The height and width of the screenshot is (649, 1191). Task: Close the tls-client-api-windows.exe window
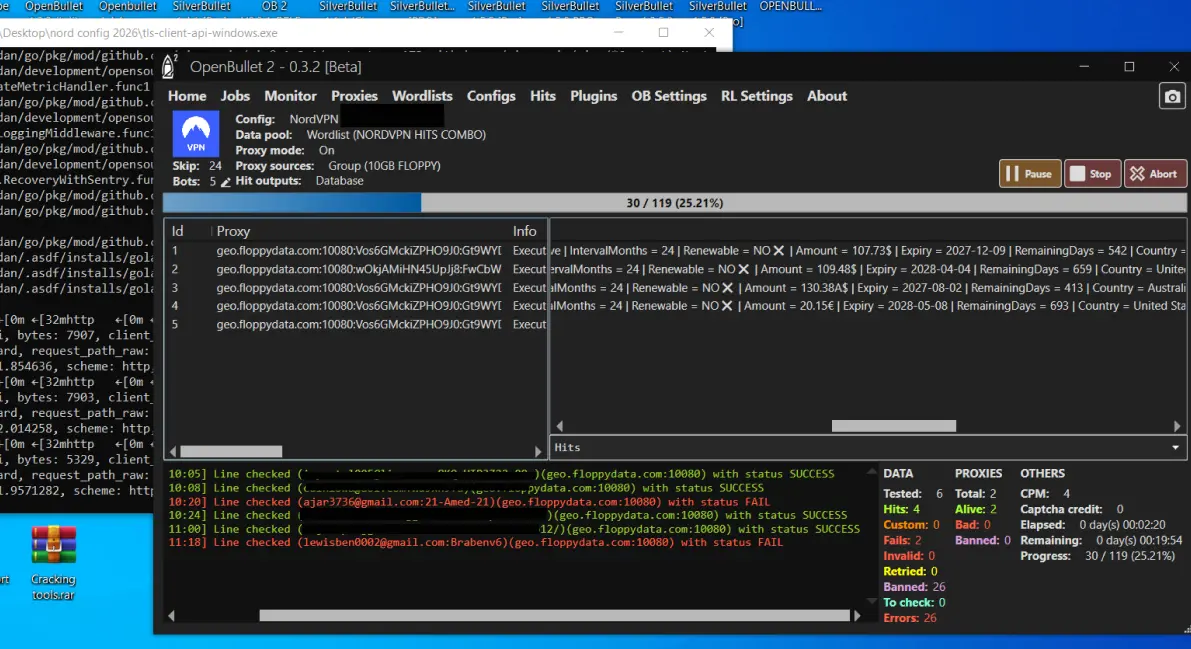pos(709,33)
